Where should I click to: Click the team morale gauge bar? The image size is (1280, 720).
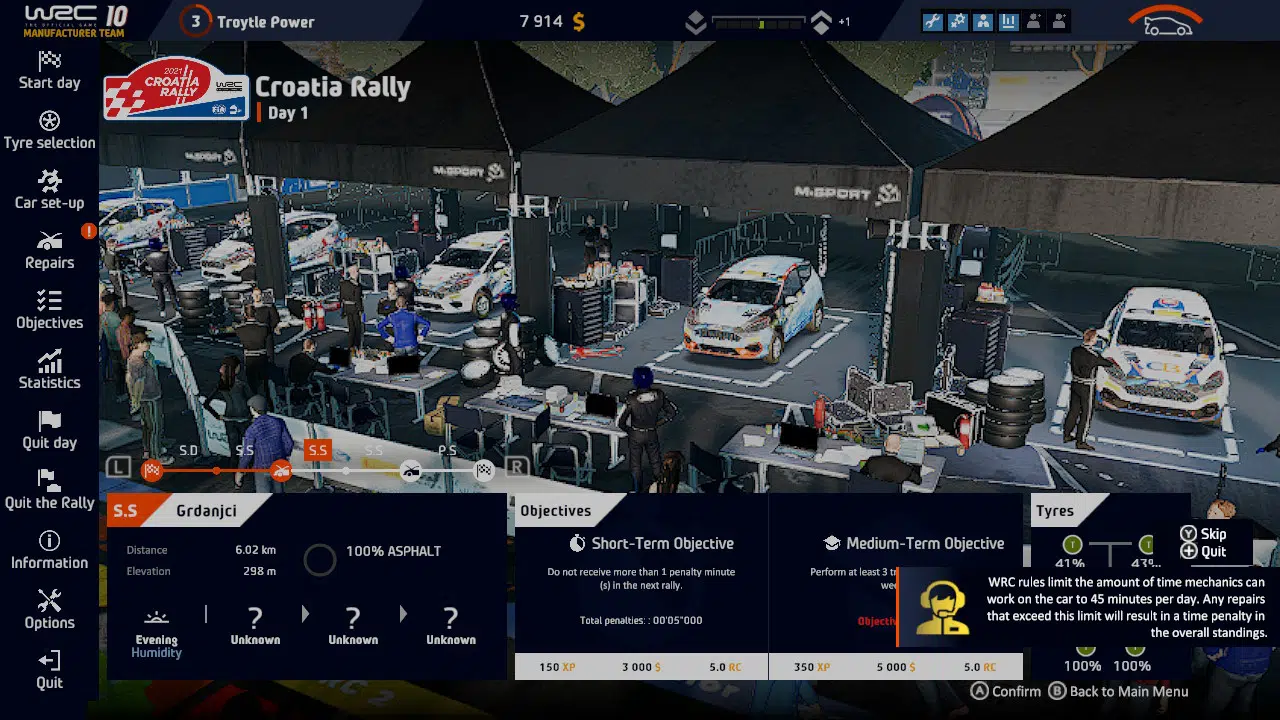[x=758, y=22]
